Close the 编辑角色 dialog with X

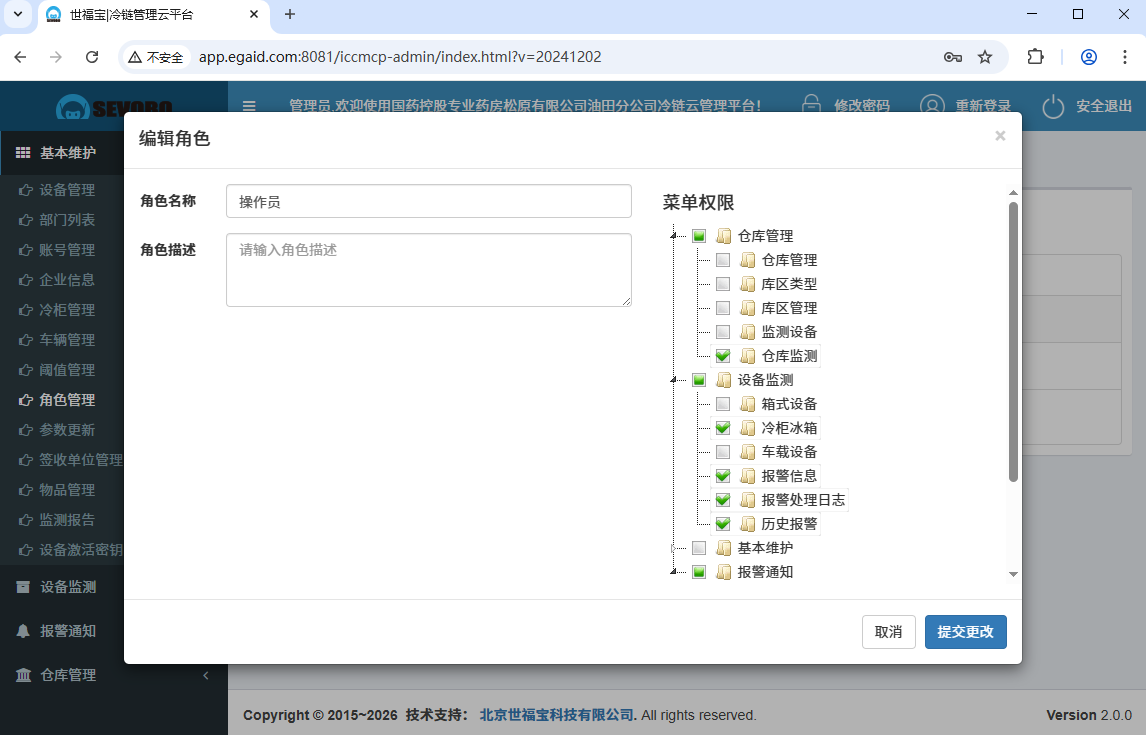(1000, 136)
